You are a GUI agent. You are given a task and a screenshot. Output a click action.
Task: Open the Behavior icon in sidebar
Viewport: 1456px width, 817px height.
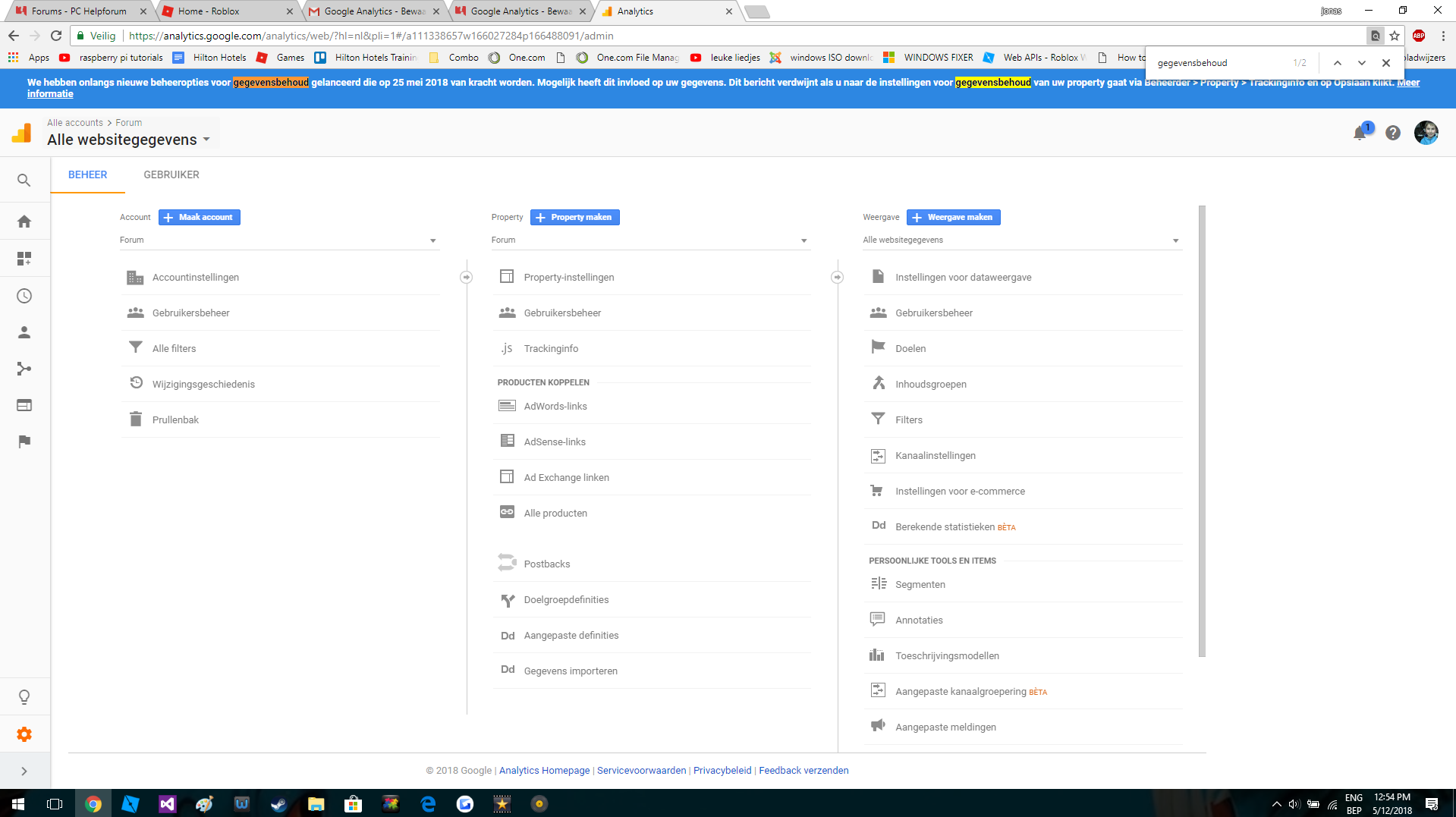(x=24, y=405)
